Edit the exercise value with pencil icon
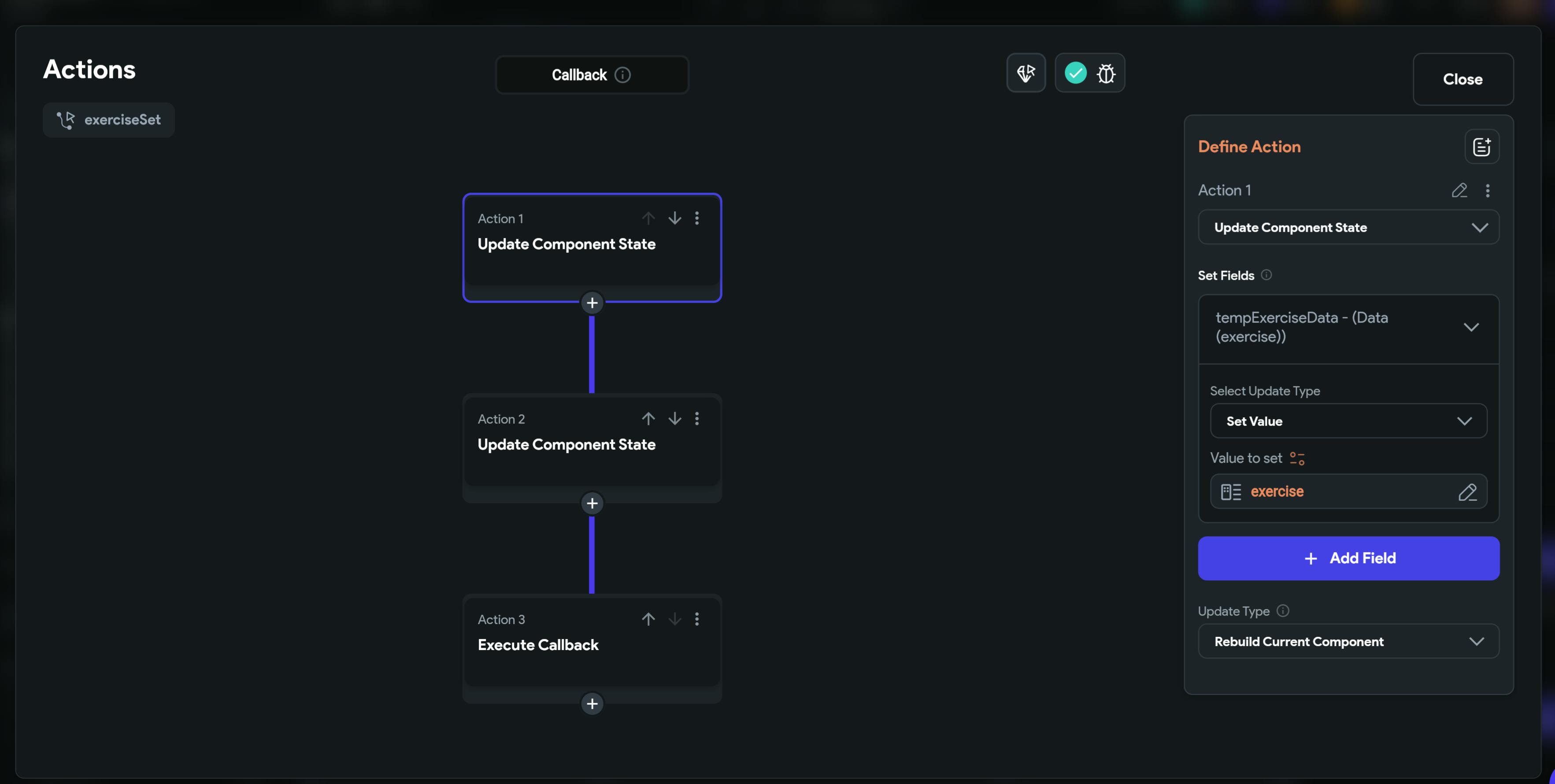This screenshot has width=1555, height=784. 1467,492
